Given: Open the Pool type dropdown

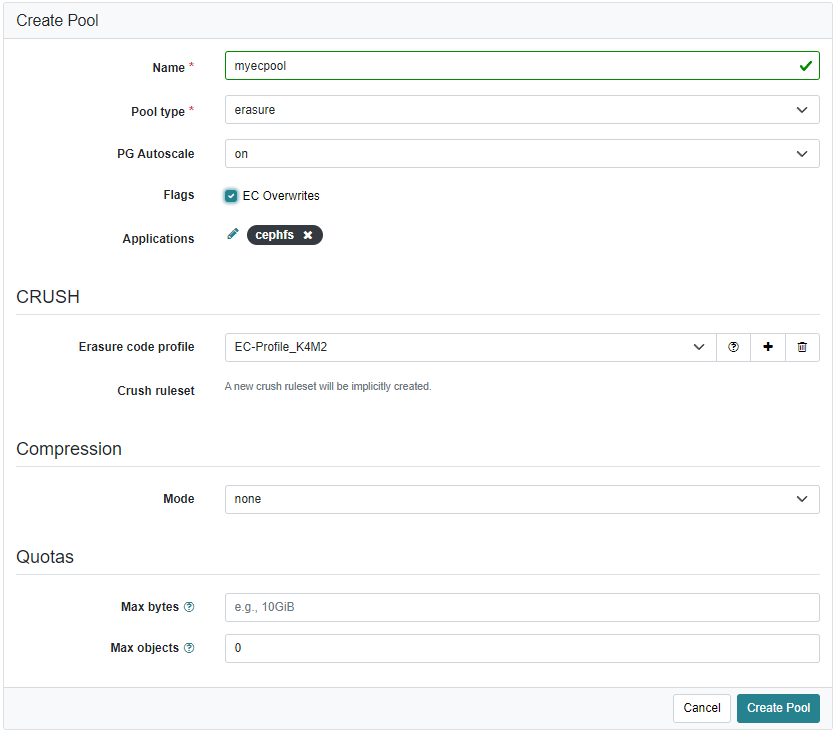Looking at the screenshot, I should 521,110.
